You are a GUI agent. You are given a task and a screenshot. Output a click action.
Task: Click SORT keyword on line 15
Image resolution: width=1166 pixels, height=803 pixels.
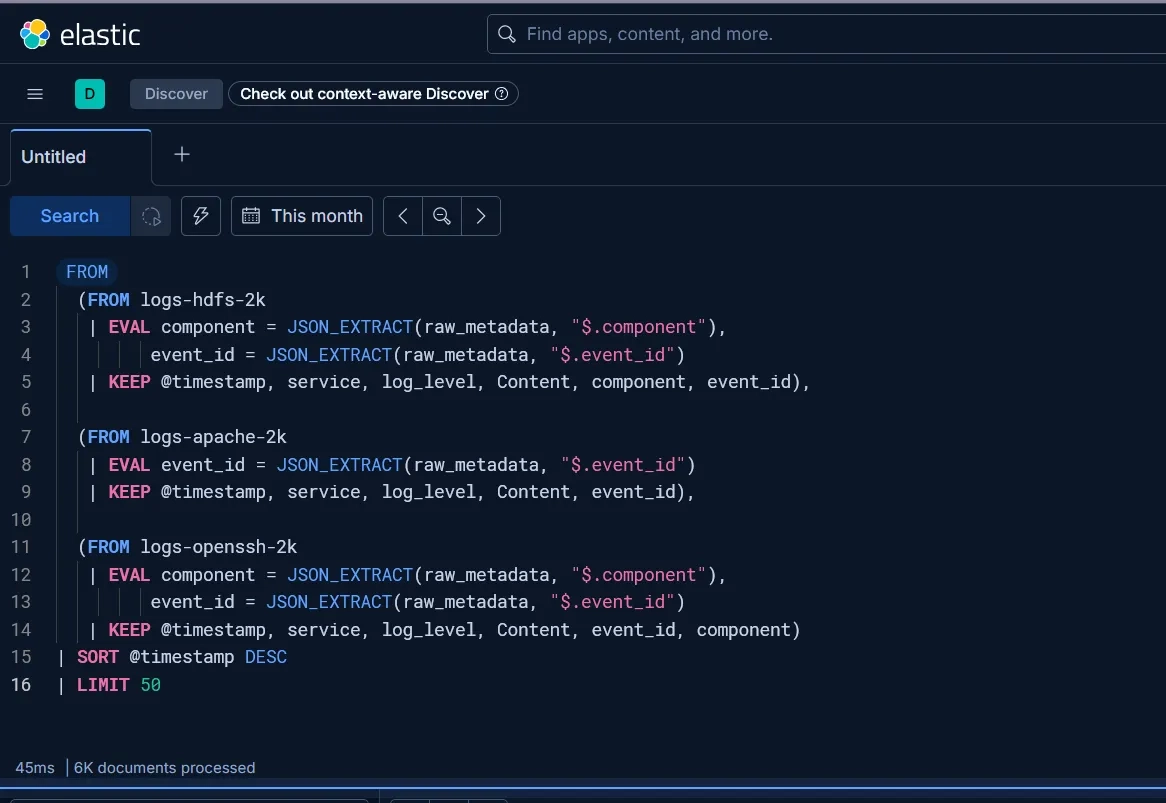97,657
